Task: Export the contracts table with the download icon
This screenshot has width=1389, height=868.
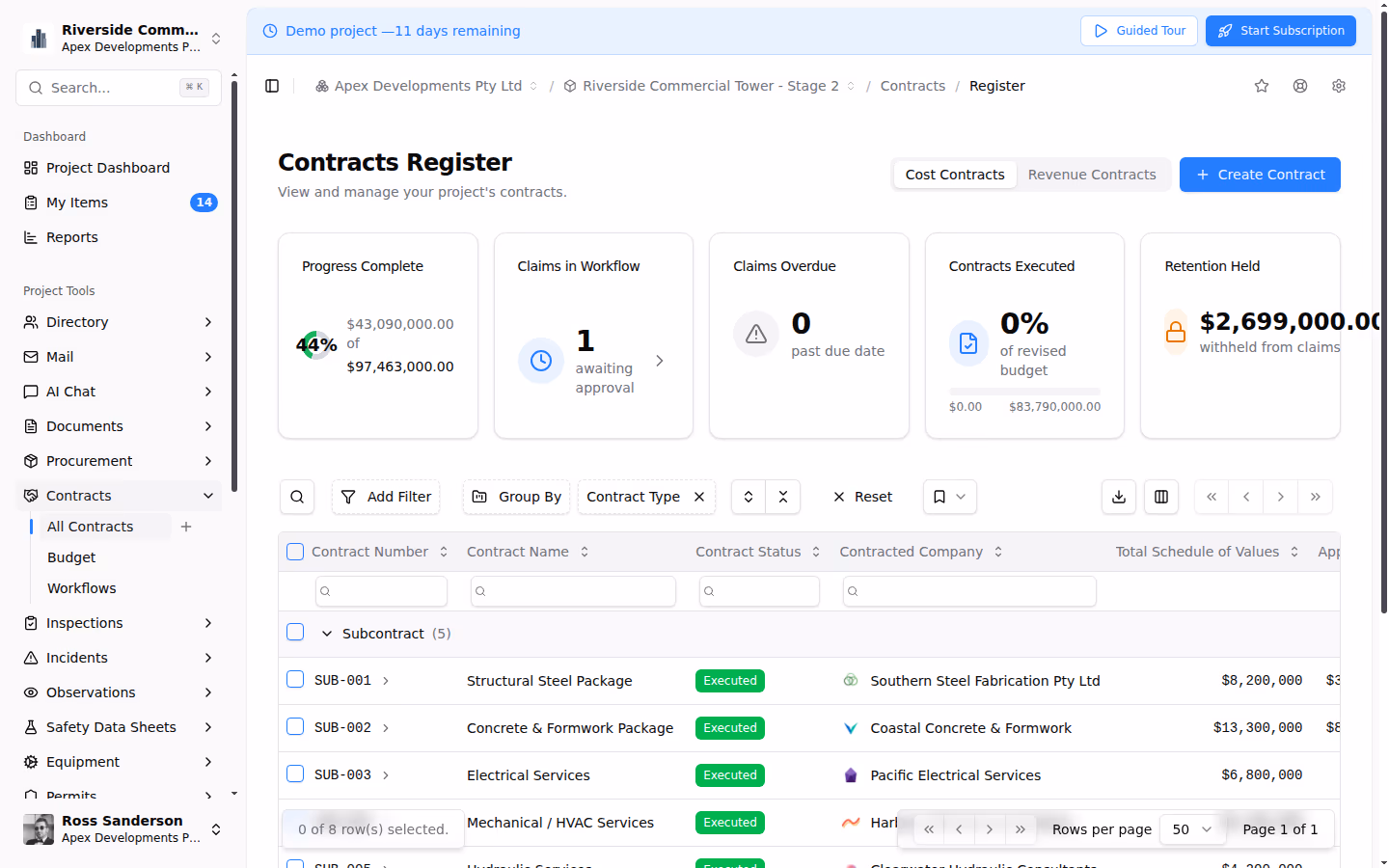Action: click(1118, 497)
